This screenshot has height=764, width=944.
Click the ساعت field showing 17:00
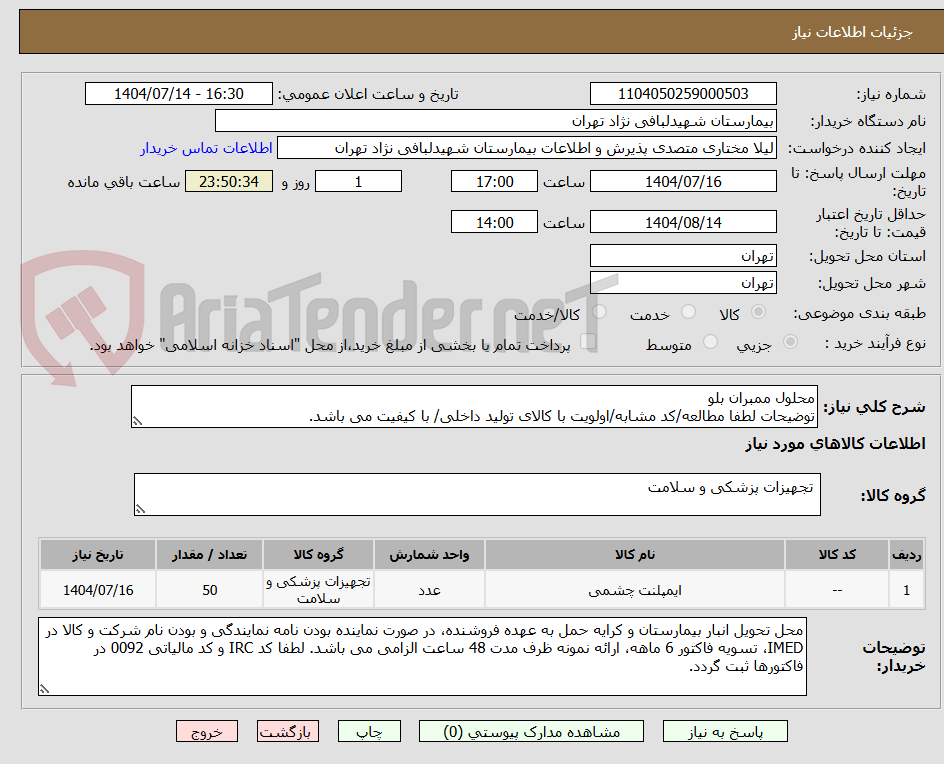pos(494,181)
